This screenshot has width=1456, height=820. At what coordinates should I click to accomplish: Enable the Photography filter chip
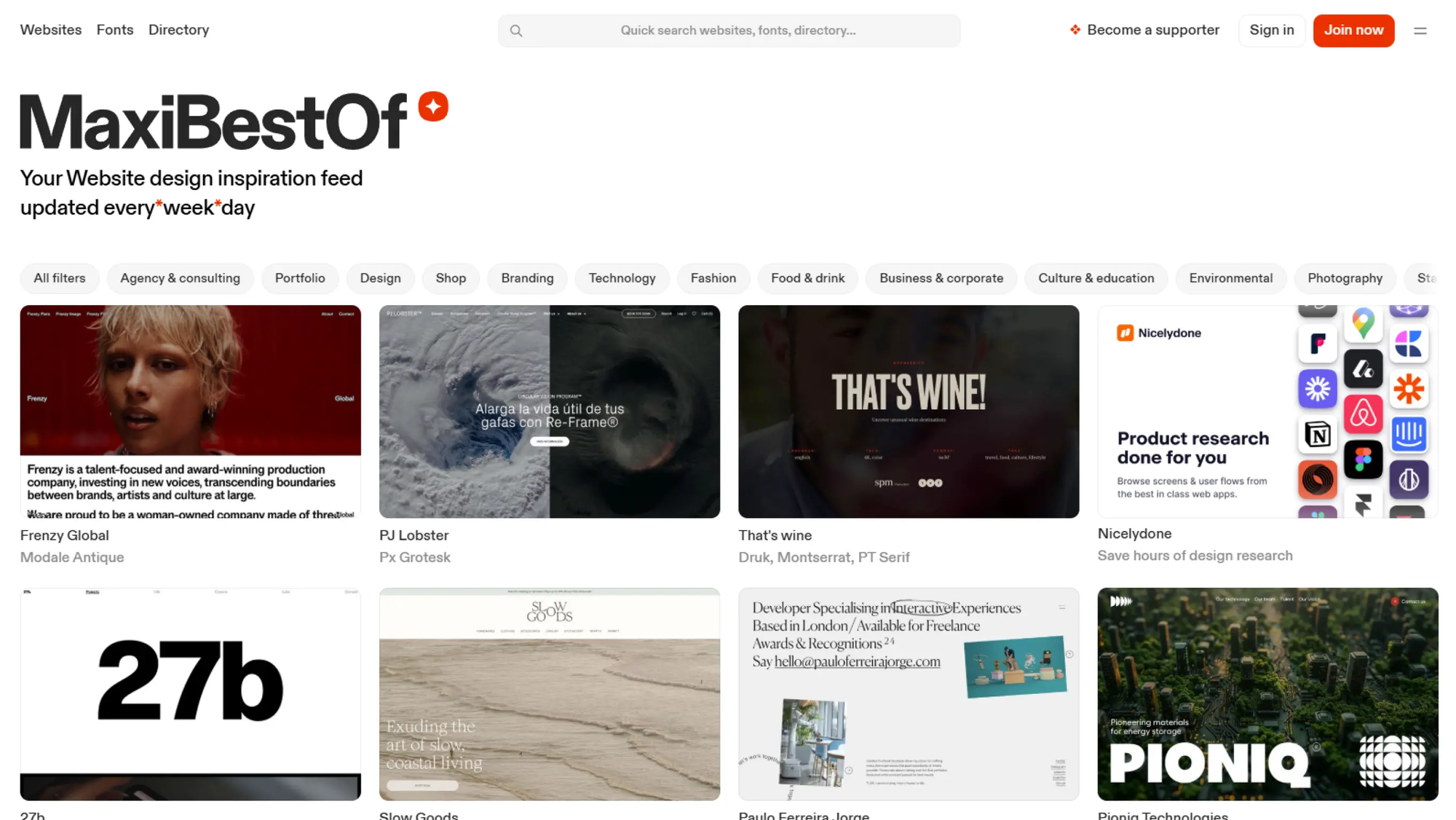pos(1344,278)
